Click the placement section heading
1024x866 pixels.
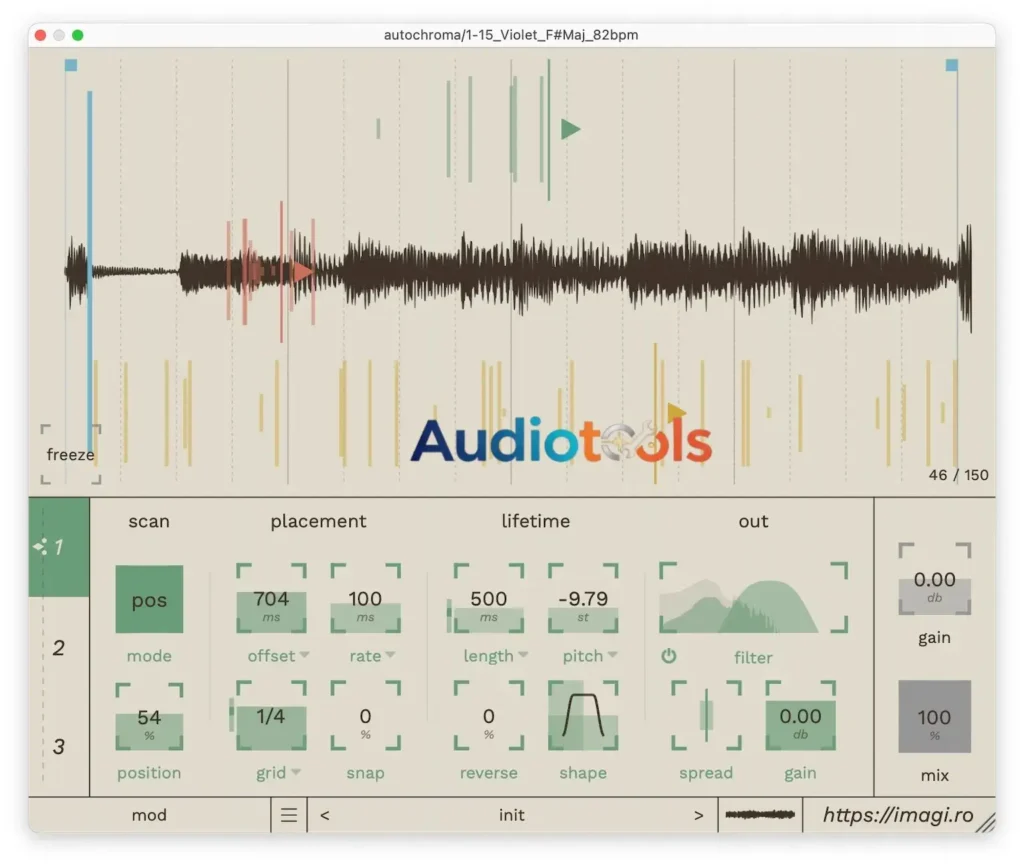coord(318,521)
